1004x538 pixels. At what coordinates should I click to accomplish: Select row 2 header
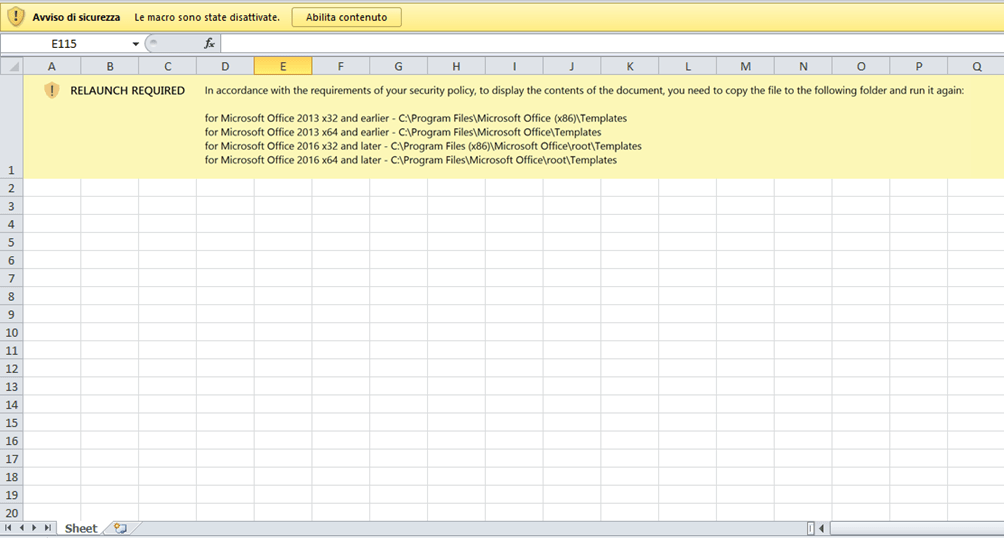pos(12,188)
